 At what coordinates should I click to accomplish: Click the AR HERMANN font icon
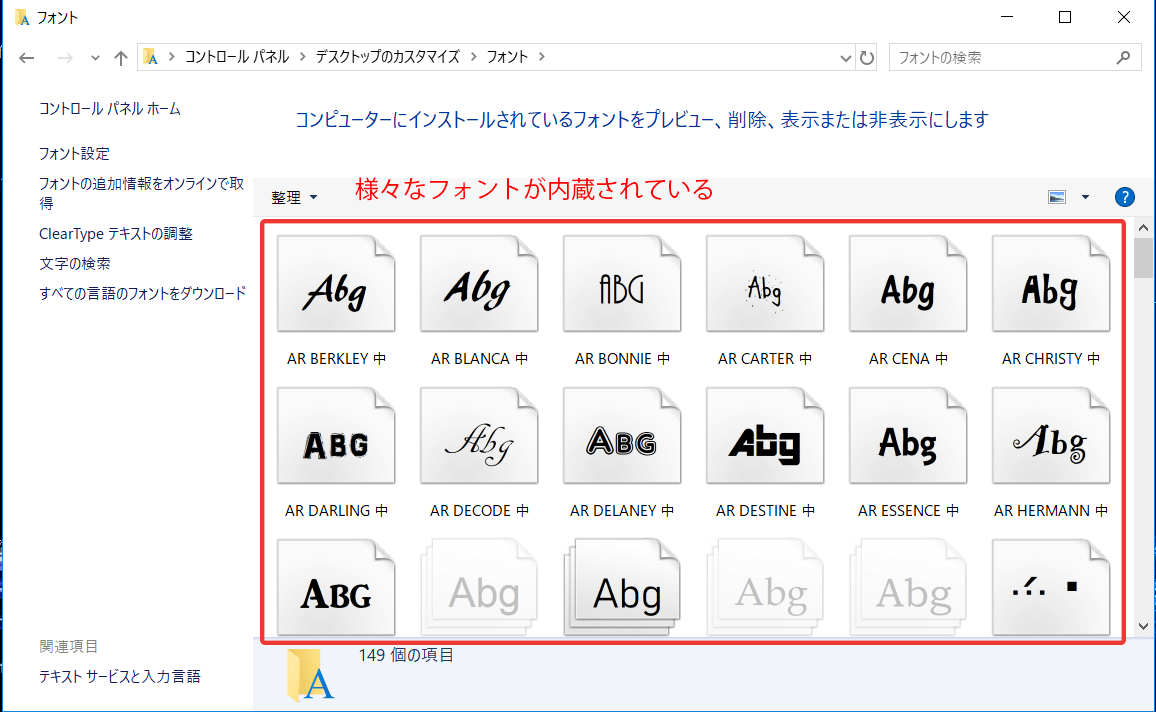(1050, 441)
